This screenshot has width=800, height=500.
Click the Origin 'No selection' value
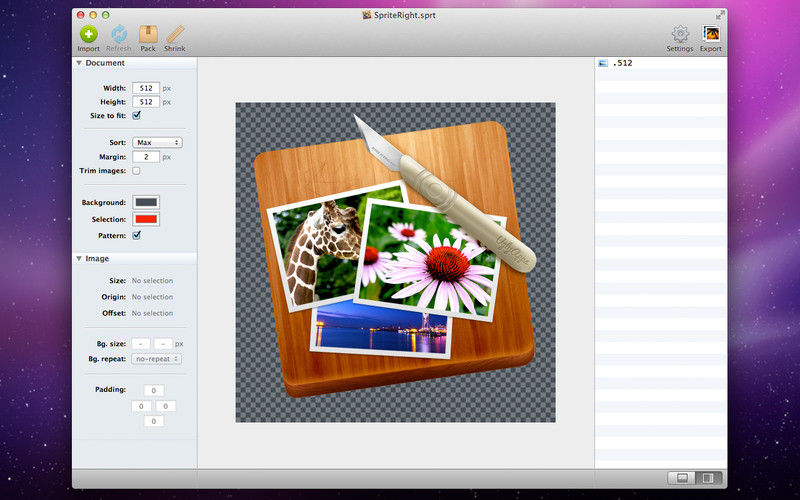[x=152, y=297]
